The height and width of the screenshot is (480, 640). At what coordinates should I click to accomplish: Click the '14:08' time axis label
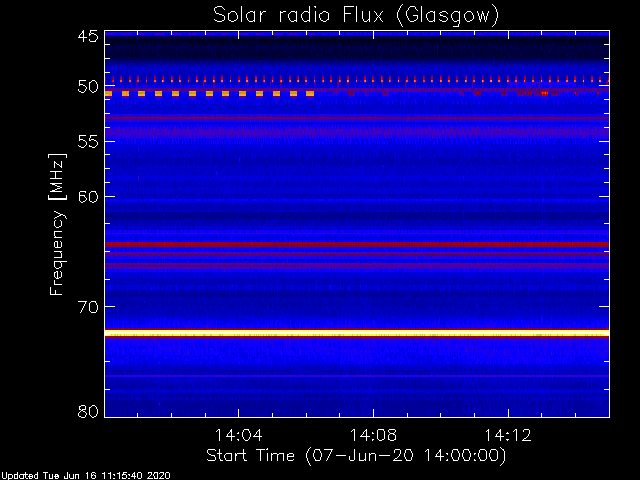[373, 436]
